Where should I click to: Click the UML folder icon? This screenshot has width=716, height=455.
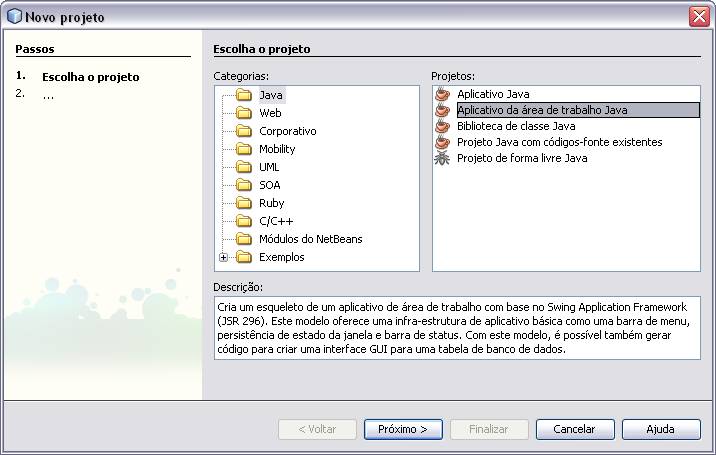[x=244, y=167]
